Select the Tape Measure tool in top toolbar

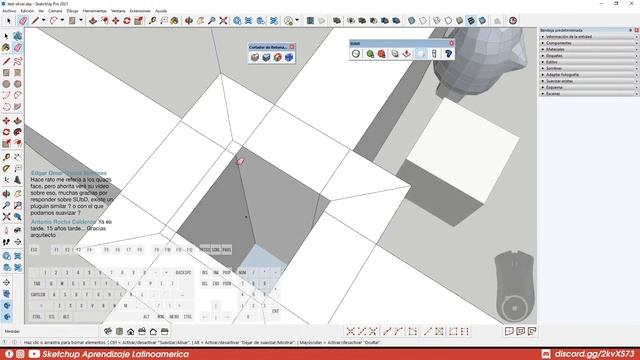(153, 20)
